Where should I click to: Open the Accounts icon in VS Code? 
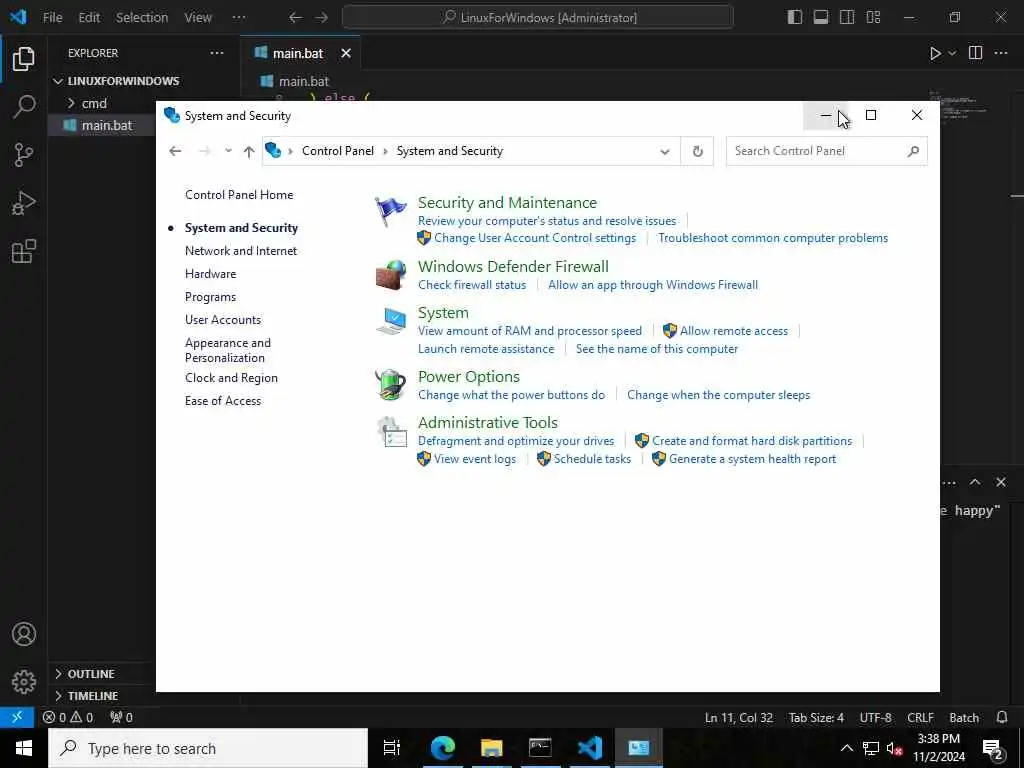(24, 634)
